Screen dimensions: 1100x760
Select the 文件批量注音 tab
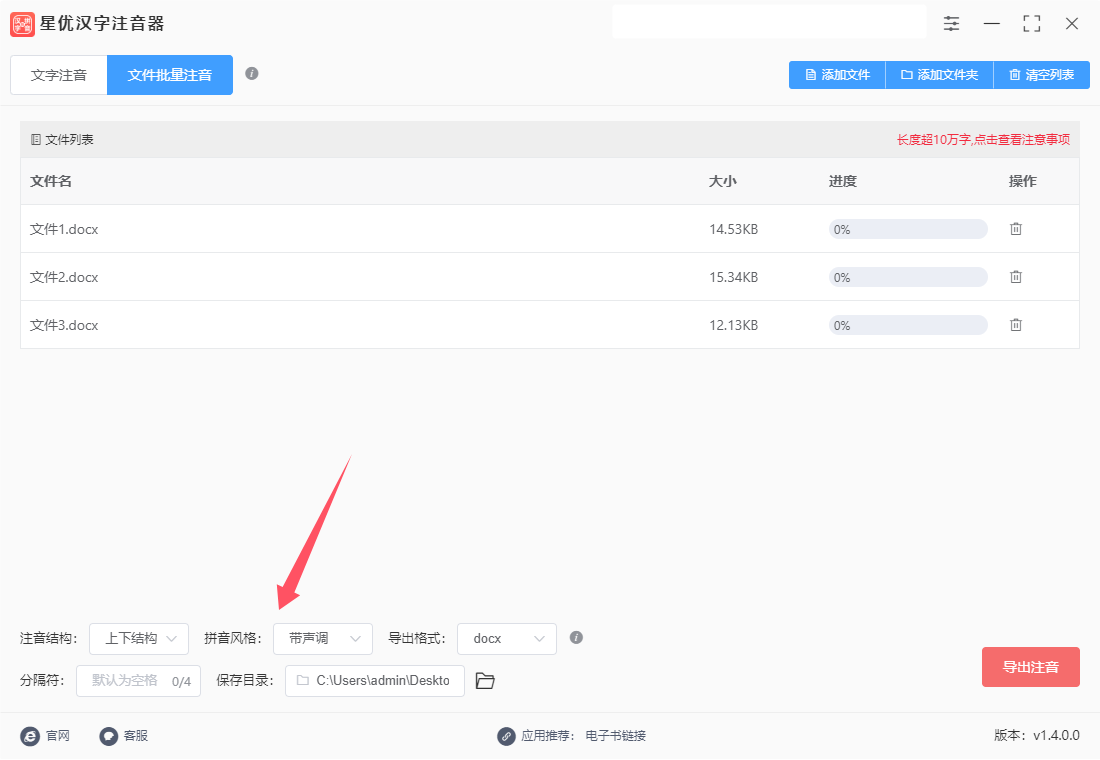coord(170,75)
